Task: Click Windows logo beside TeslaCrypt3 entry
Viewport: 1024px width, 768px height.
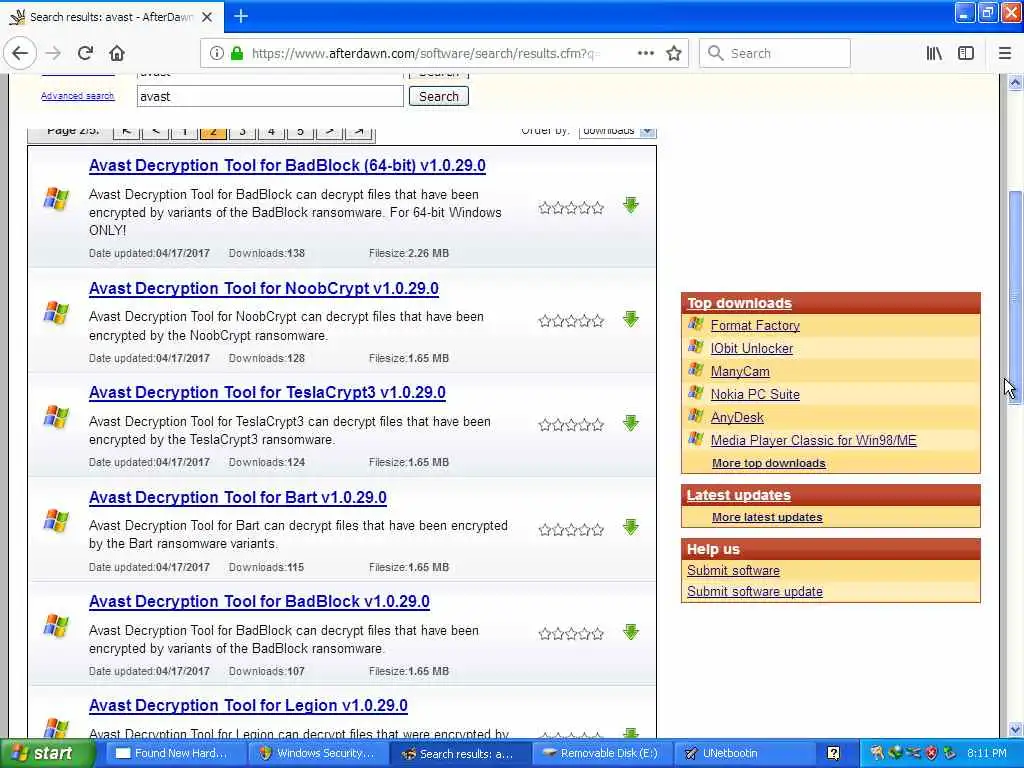Action: tap(56, 417)
